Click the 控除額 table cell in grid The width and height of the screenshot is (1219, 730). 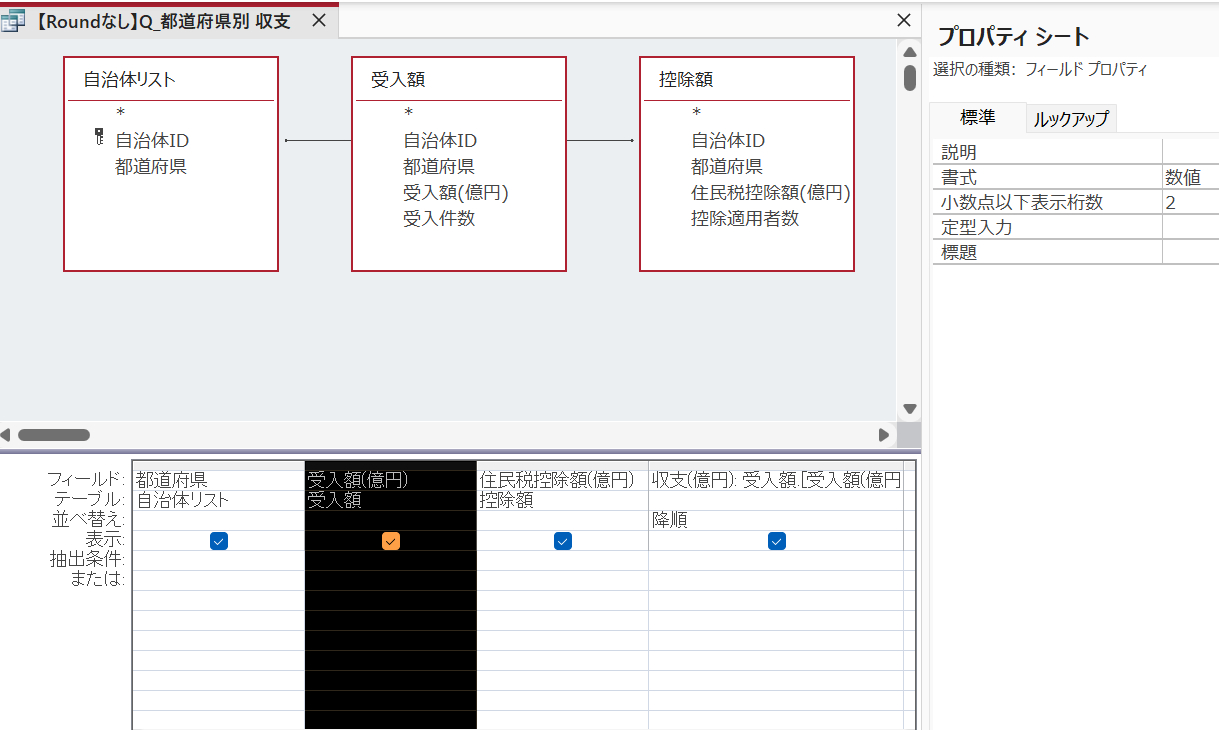coord(563,500)
